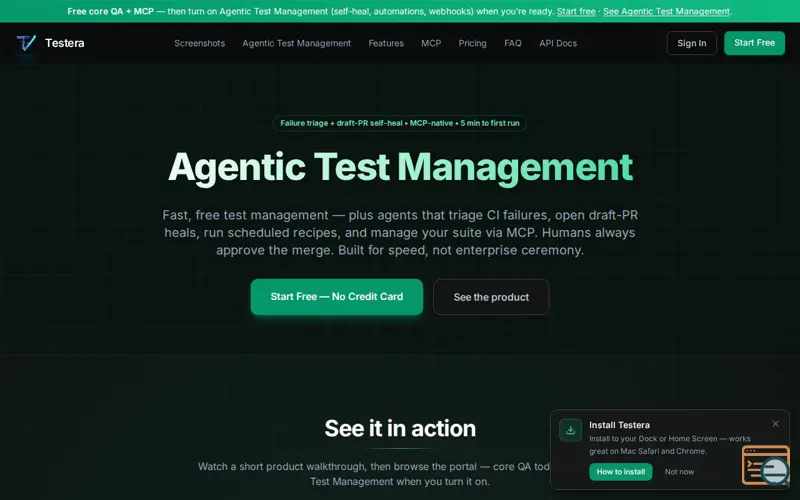This screenshot has width=800, height=500.
Task: Open the MCP nav item
Action: pyautogui.click(x=431, y=43)
